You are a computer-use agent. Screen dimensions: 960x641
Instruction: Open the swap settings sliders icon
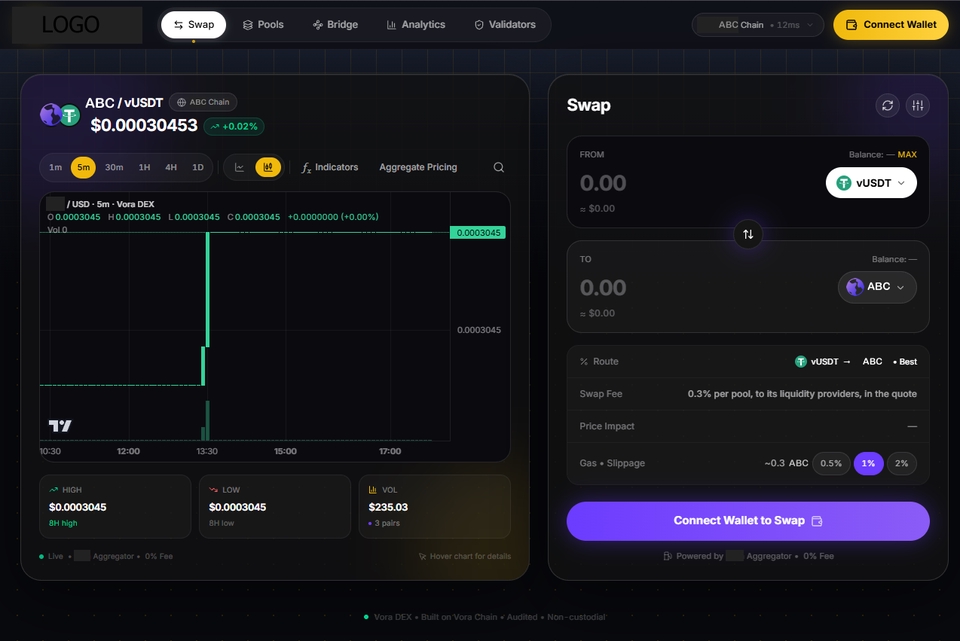[918, 105]
